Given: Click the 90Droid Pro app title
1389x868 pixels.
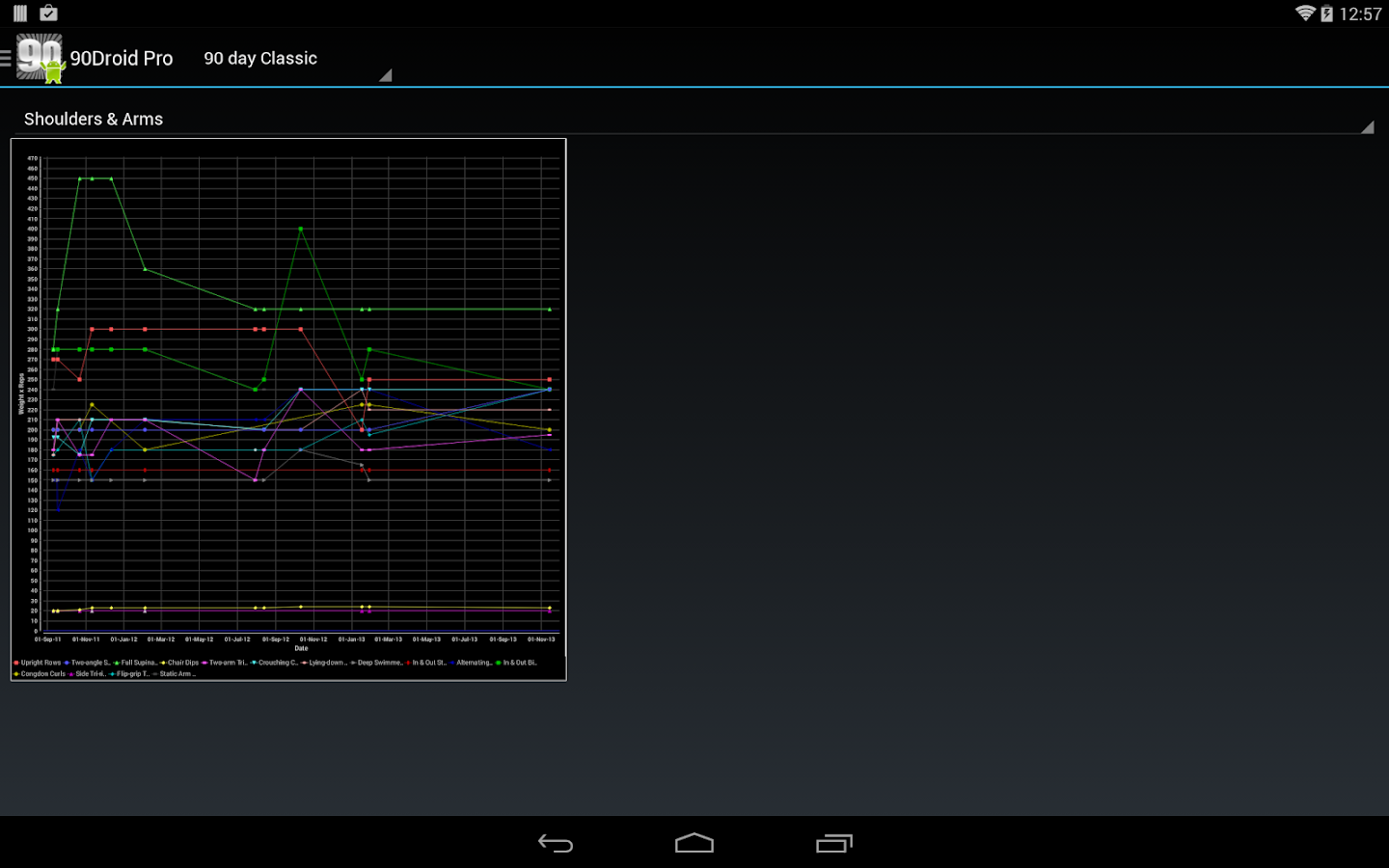Looking at the screenshot, I should coord(122,59).
